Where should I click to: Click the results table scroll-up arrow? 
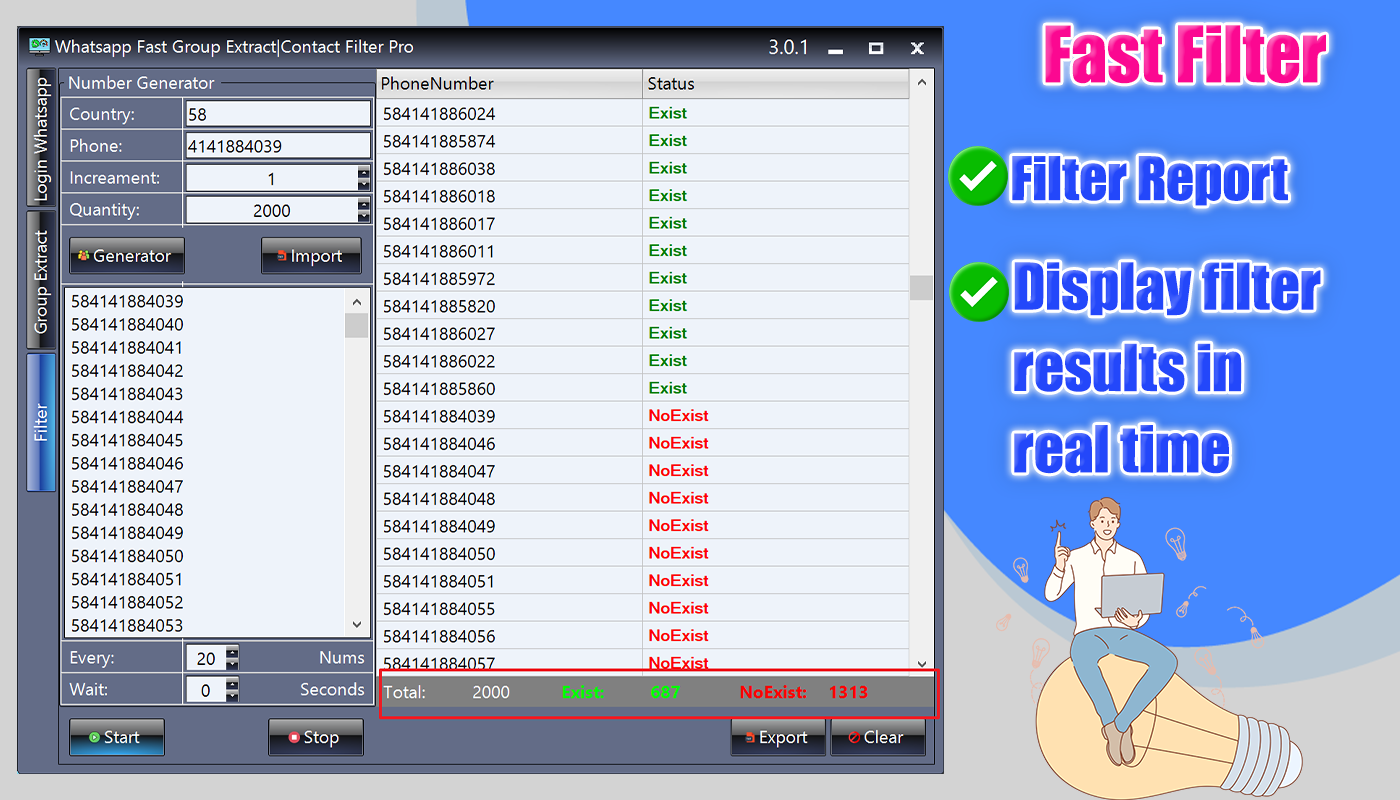921,83
